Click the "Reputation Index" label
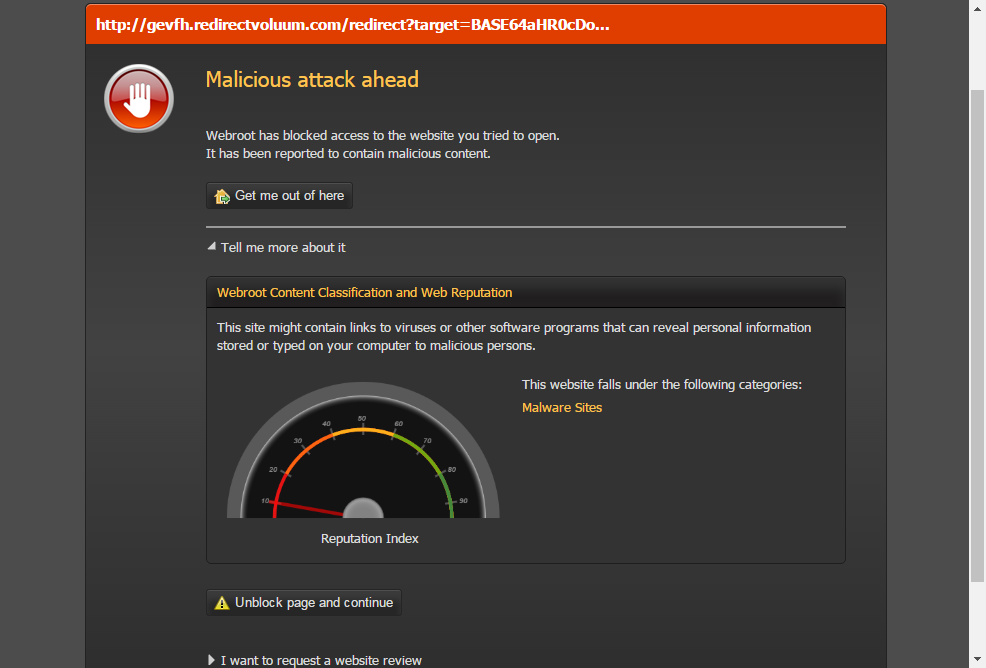The height and width of the screenshot is (668, 986). [x=369, y=539]
